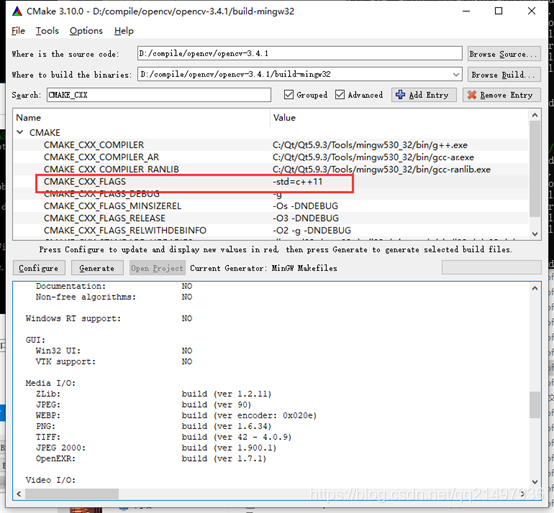Click the -O2 -g -DNDEBUG value cell
This screenshot has height=513, width=554.
312,230
